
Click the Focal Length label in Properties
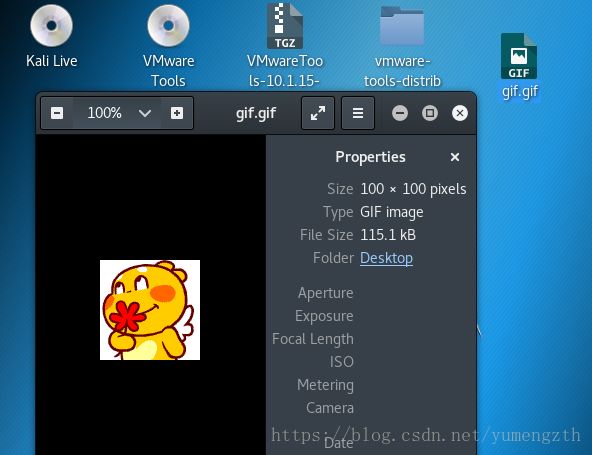(313, 339)
